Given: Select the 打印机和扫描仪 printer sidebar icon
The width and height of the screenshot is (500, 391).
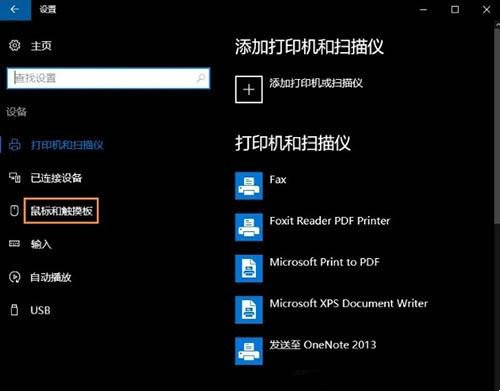Looking at the screenshot, I should pyautogui.click(x=15, y=145).
